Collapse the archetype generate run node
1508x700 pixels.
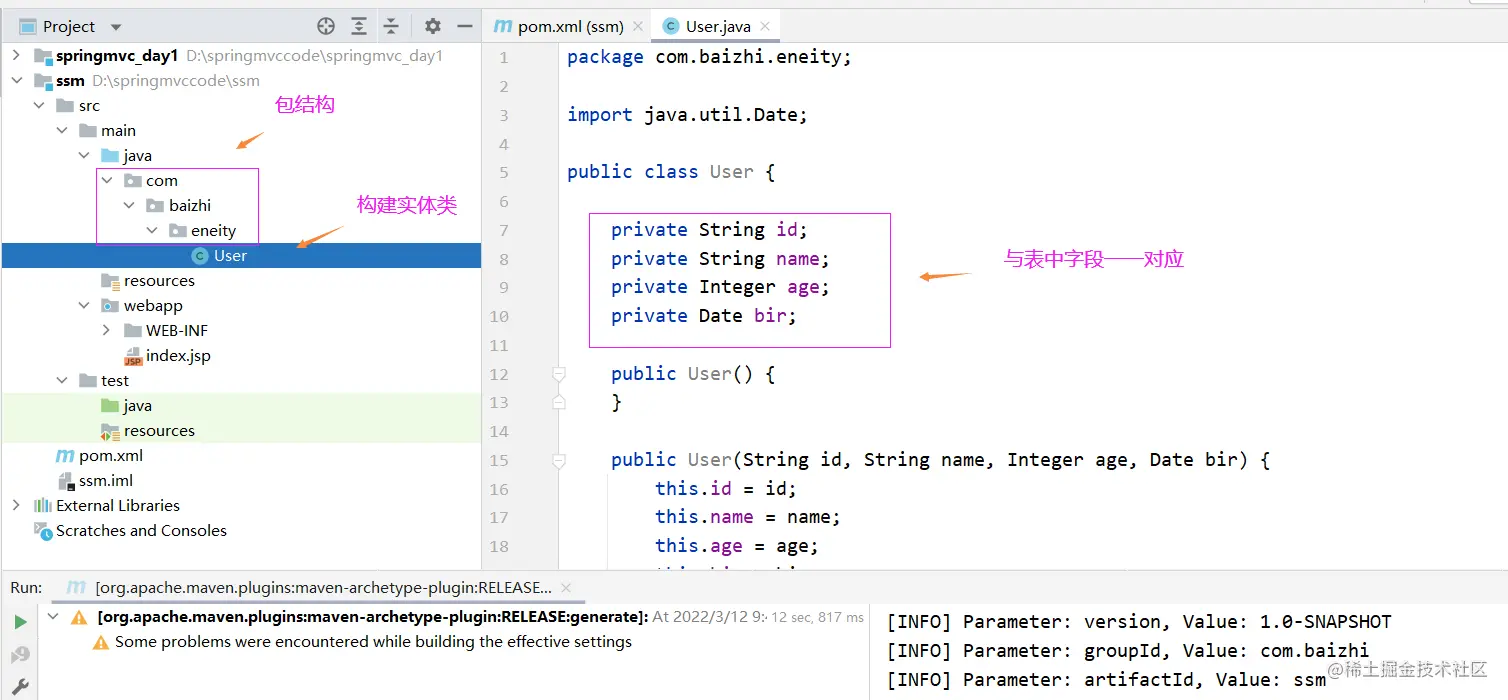coord(53,617)
